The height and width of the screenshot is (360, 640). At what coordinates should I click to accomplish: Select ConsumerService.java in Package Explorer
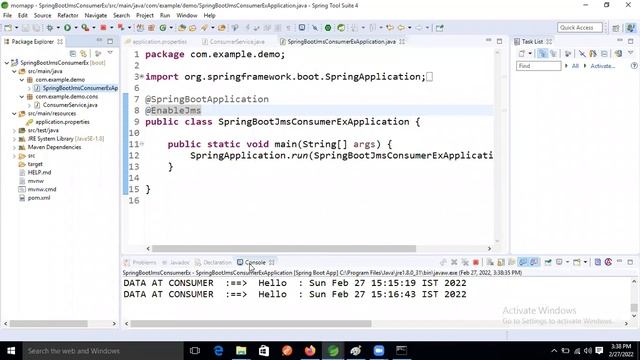70,105
